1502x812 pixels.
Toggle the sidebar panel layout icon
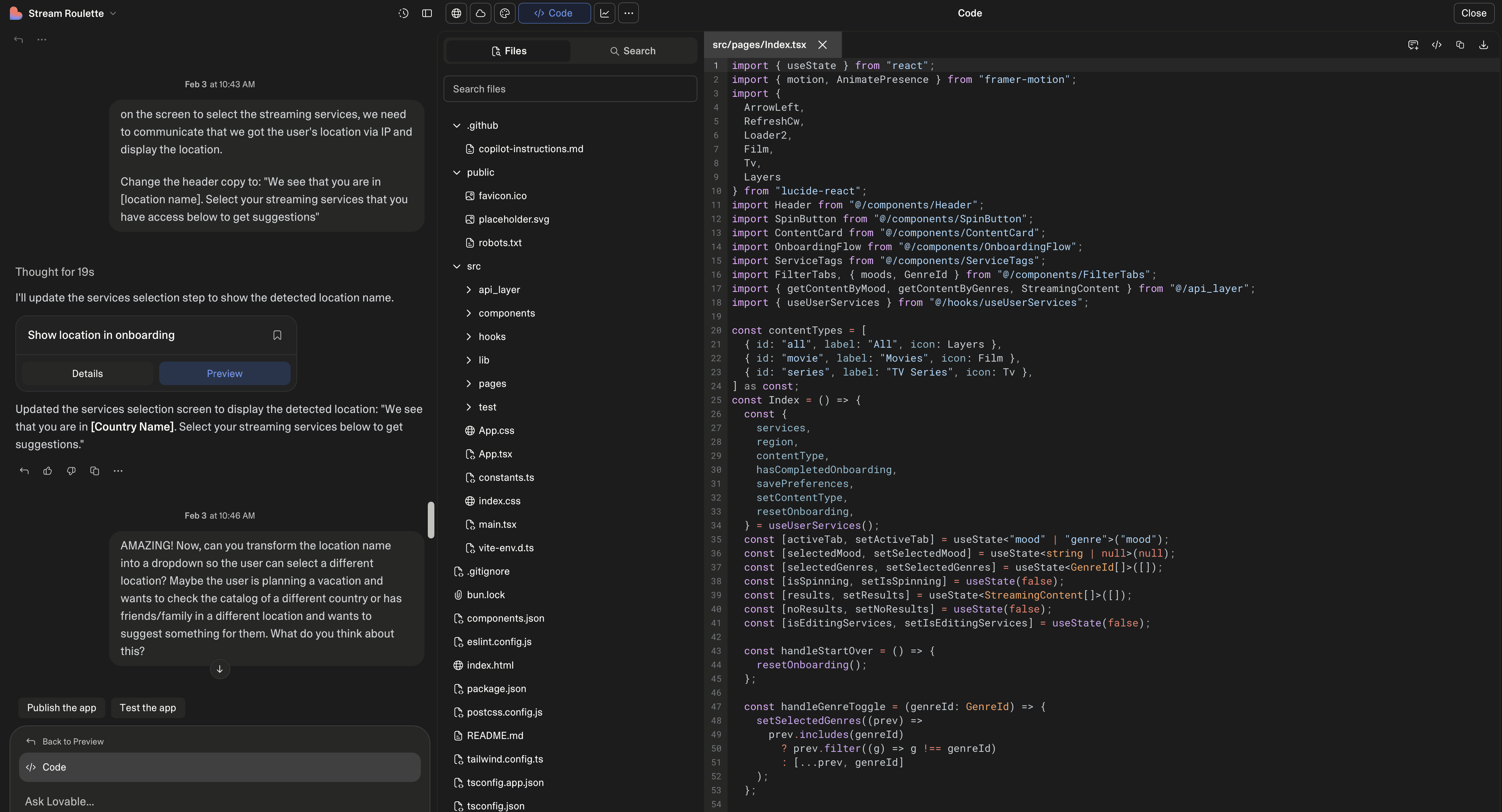tap(427, 13)
